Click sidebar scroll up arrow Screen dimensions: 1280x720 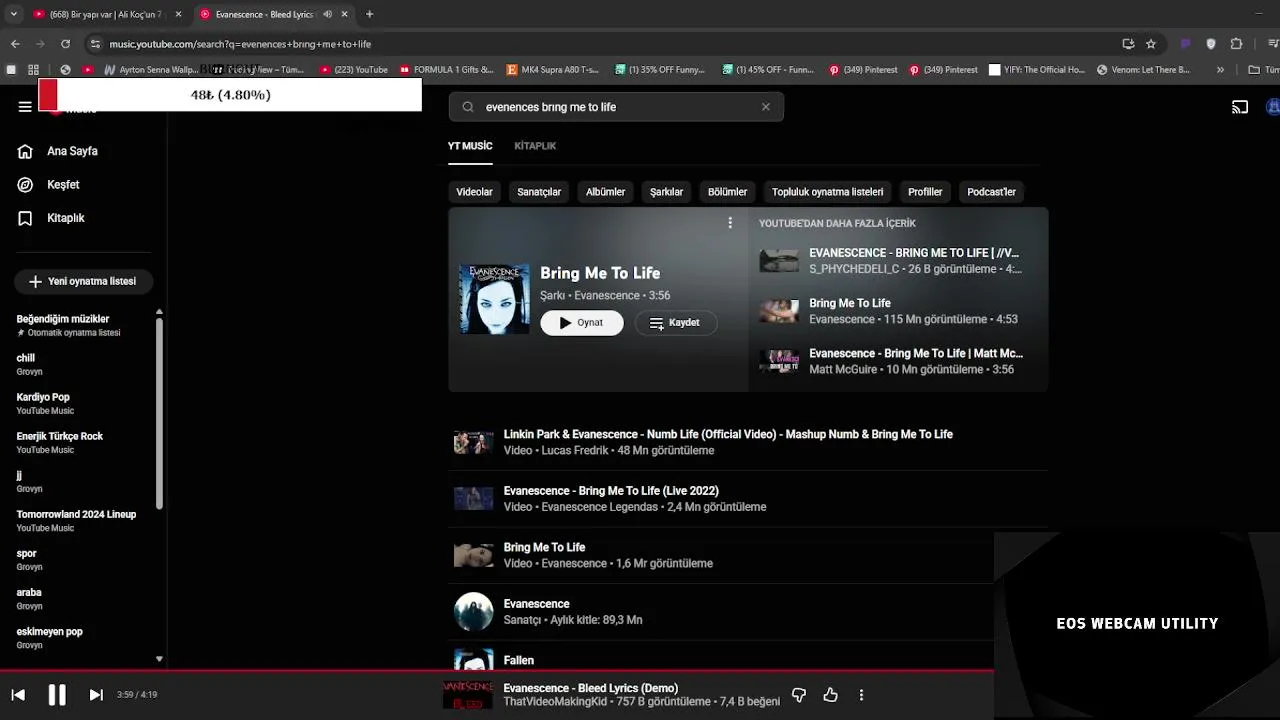[159, 312]
